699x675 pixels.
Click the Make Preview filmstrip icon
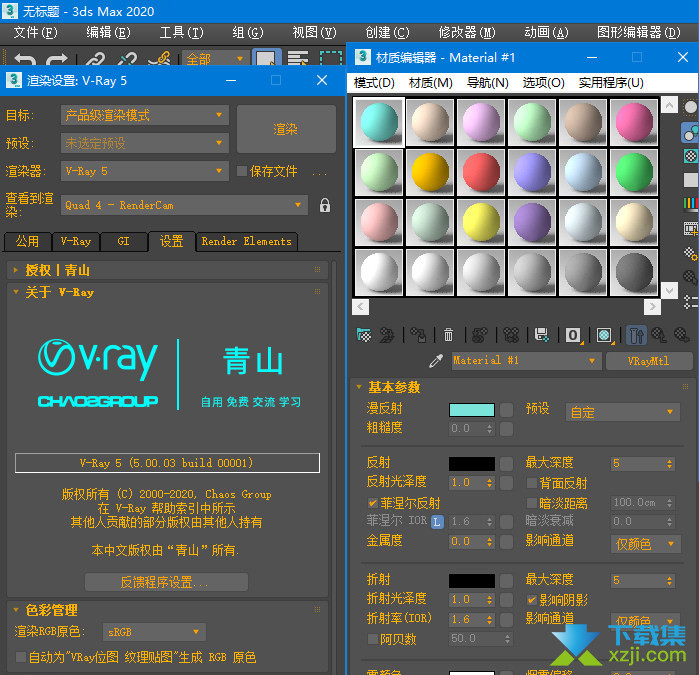click(690, 229)
